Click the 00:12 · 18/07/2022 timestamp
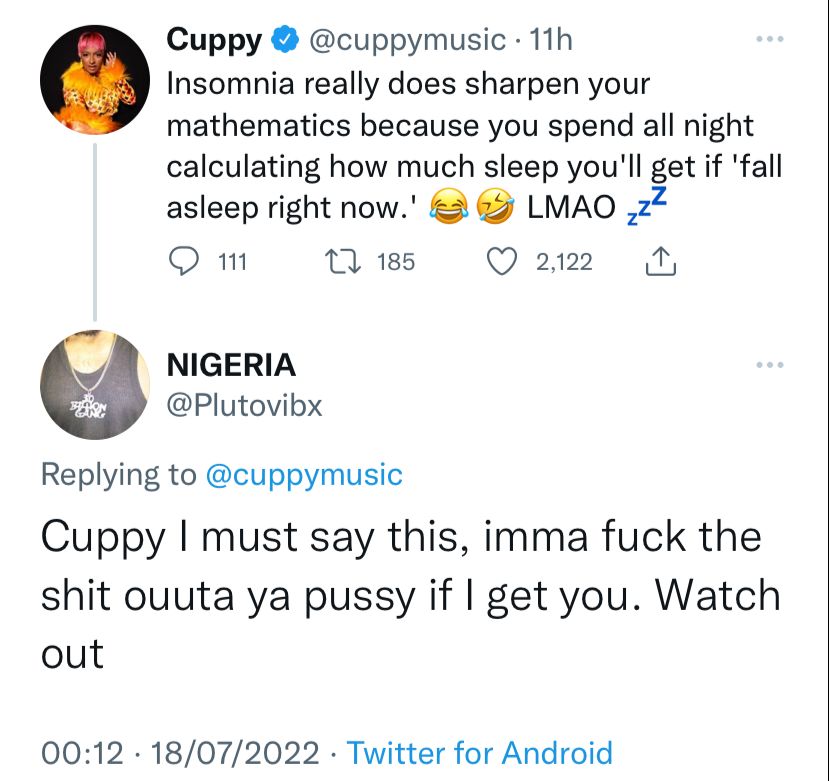Image resolution: width=829 pixels, height=781 pixels. point(180,752)
